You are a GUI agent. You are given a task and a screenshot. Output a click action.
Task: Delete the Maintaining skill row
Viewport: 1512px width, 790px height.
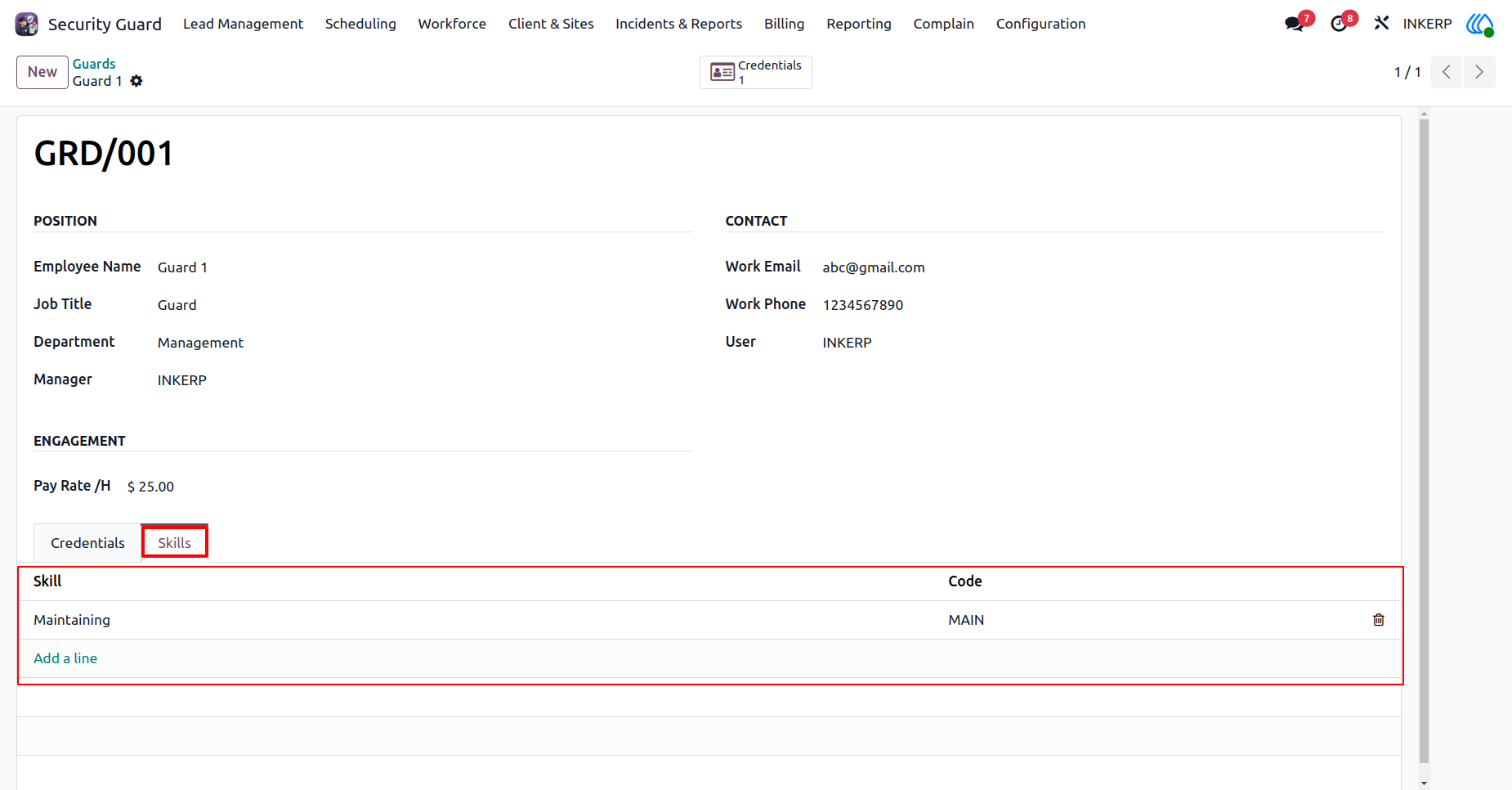pos(1379,620)
